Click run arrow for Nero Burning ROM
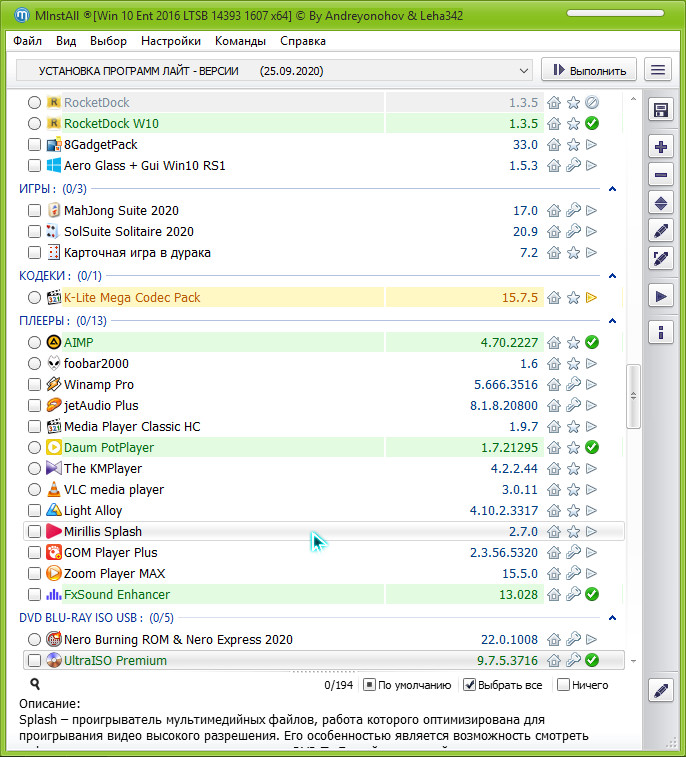Image resolution: width=686 pixels, height=757 pixels. point(591,640)
